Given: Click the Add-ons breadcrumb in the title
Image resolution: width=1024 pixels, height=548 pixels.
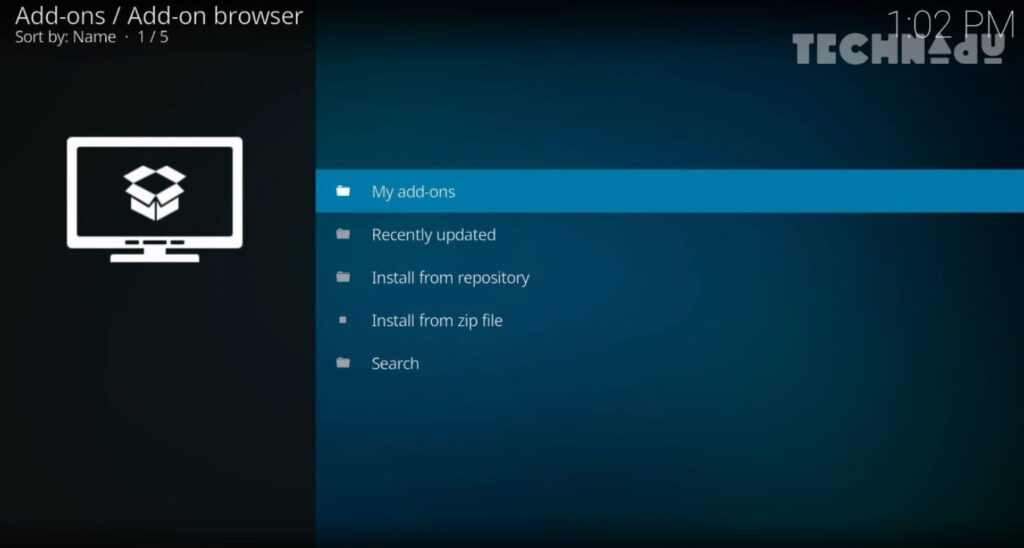Looking at the screenshot, I should tap(59, 16).
